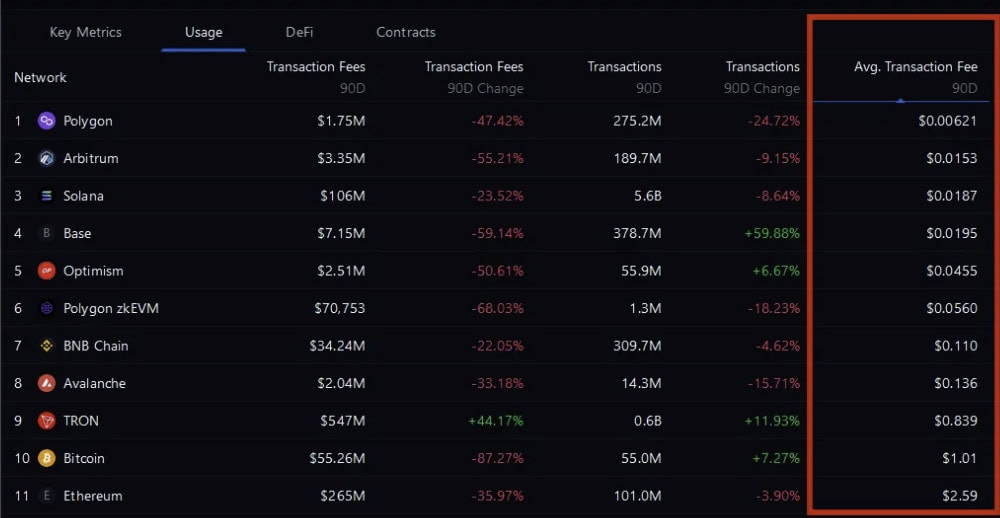
Task: Click the Optimism network logo icon
Action: [47, 270]
